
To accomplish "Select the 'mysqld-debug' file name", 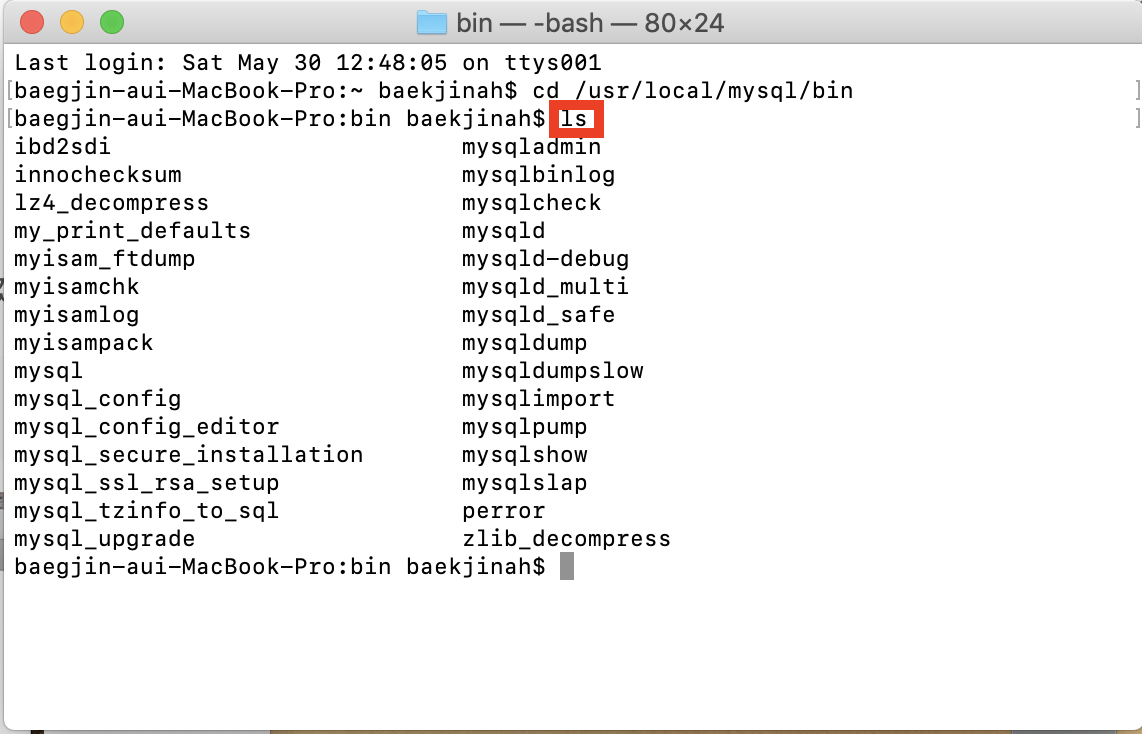I will point(546,259).
